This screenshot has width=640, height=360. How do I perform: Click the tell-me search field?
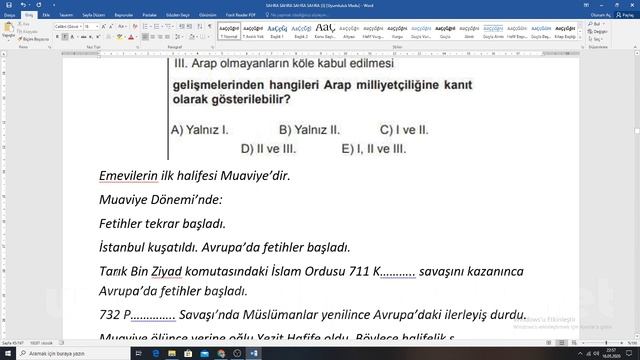coord(298,15)
